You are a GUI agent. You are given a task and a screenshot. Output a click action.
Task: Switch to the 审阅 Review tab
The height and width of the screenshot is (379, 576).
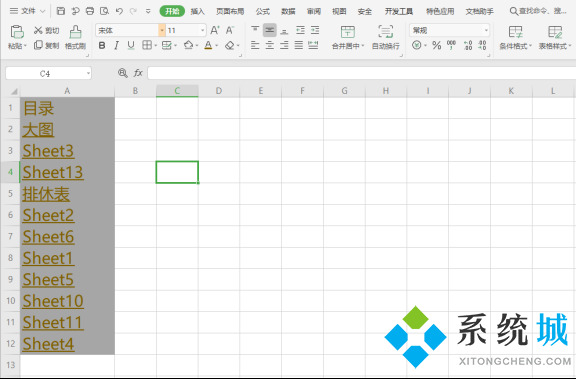tap(313, 11)
